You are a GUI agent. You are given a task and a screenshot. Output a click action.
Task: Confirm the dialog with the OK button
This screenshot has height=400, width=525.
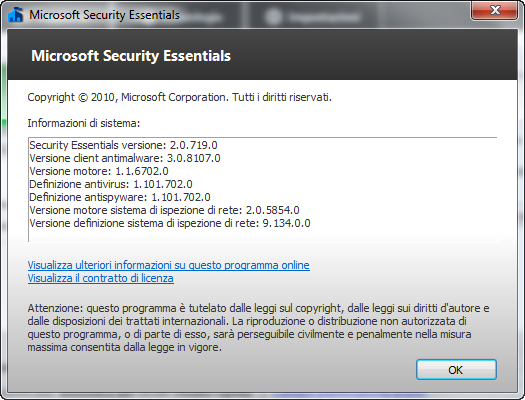456,370
